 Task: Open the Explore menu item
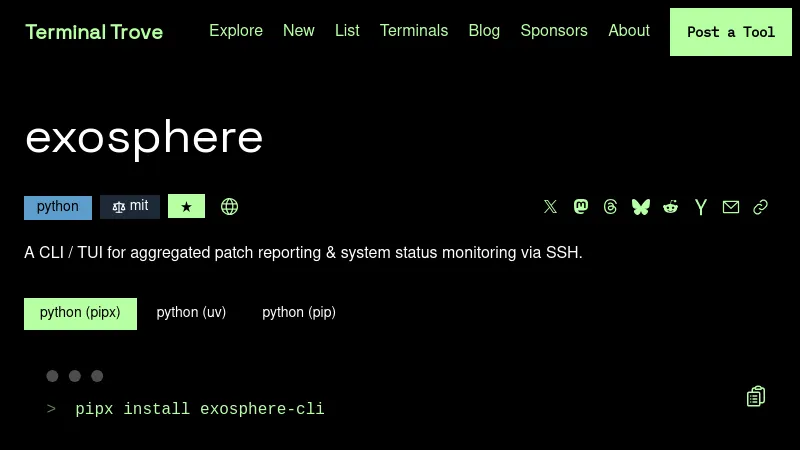point(236,31)
